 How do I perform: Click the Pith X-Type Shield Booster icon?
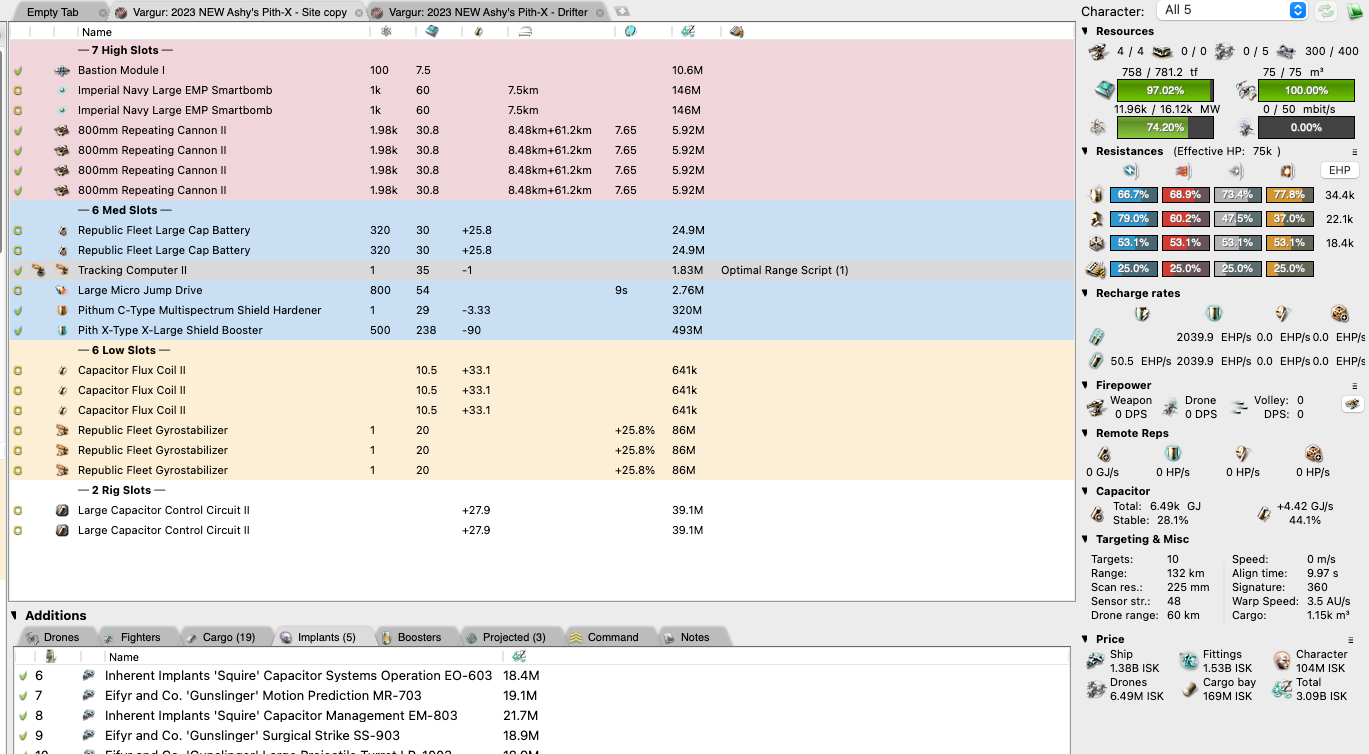[62, 331]
